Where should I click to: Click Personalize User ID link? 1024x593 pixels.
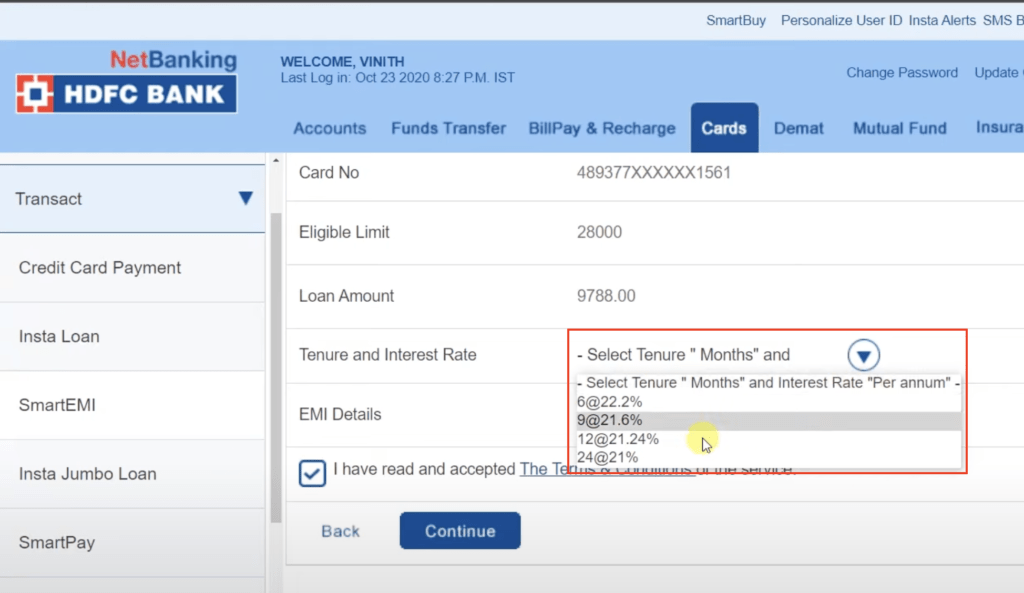click(x=841, y=20)
